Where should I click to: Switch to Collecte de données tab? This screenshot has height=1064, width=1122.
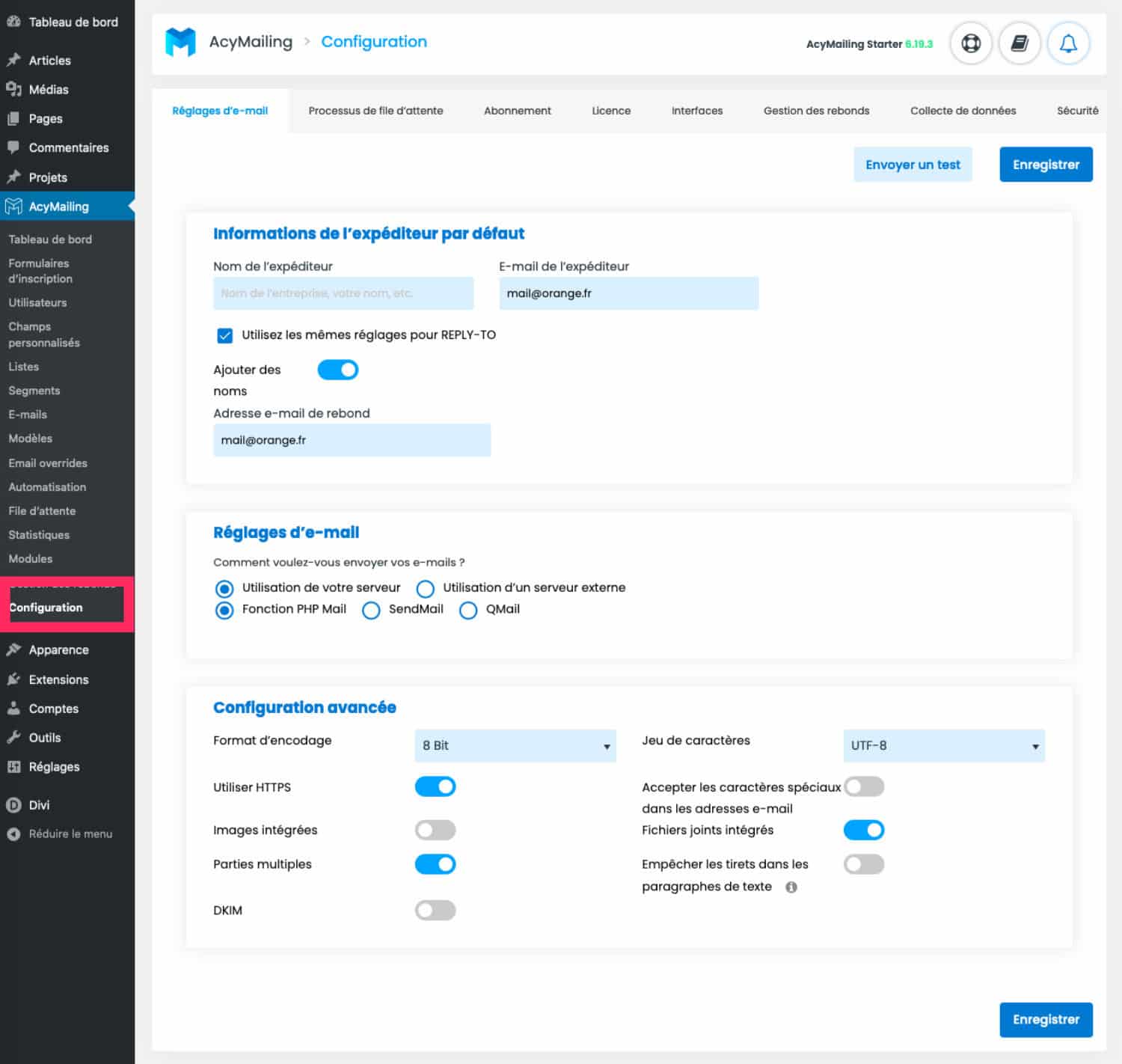[963, 111]
